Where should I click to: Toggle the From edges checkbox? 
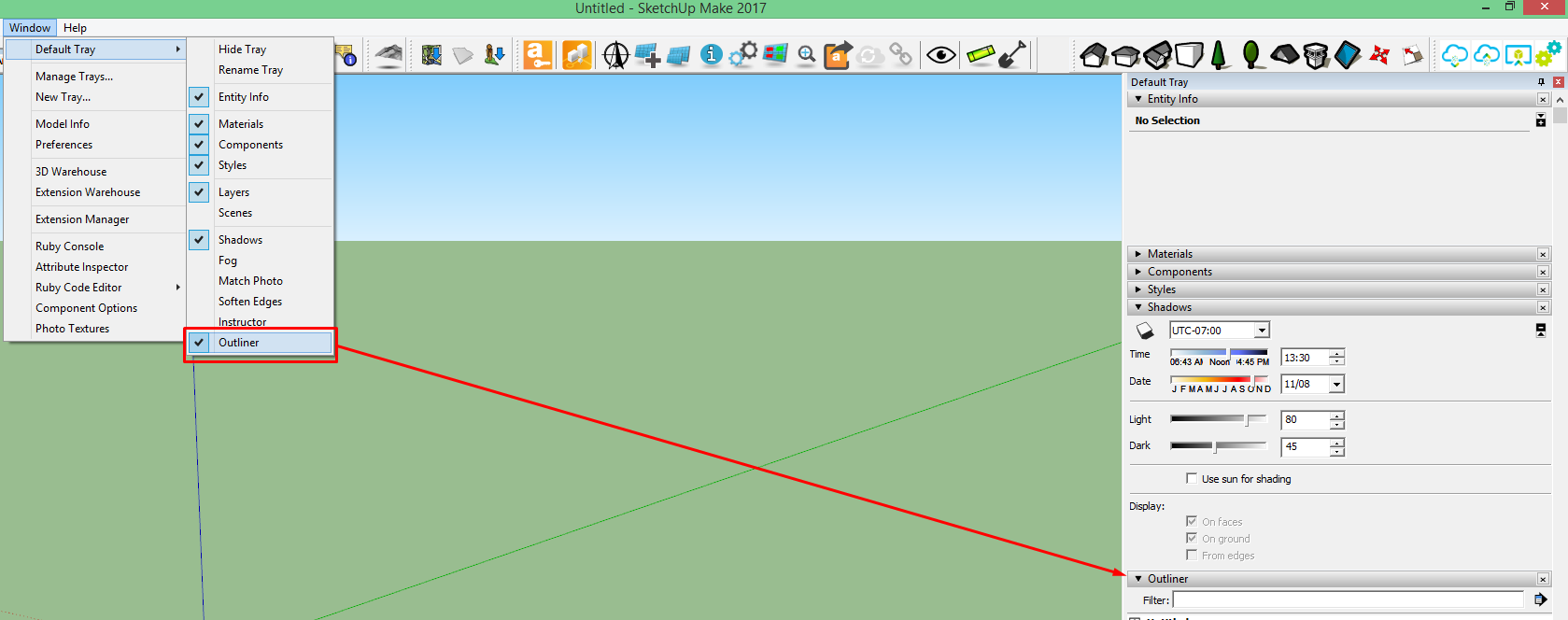tap(1192, 555)
